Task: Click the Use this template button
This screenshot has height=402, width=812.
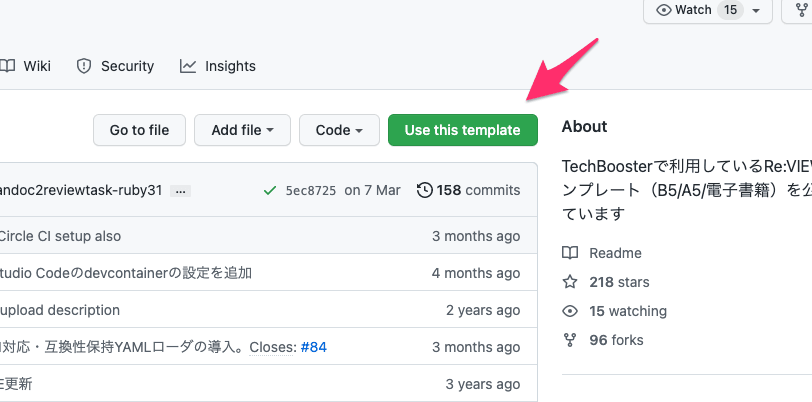Action: [462, 130]
